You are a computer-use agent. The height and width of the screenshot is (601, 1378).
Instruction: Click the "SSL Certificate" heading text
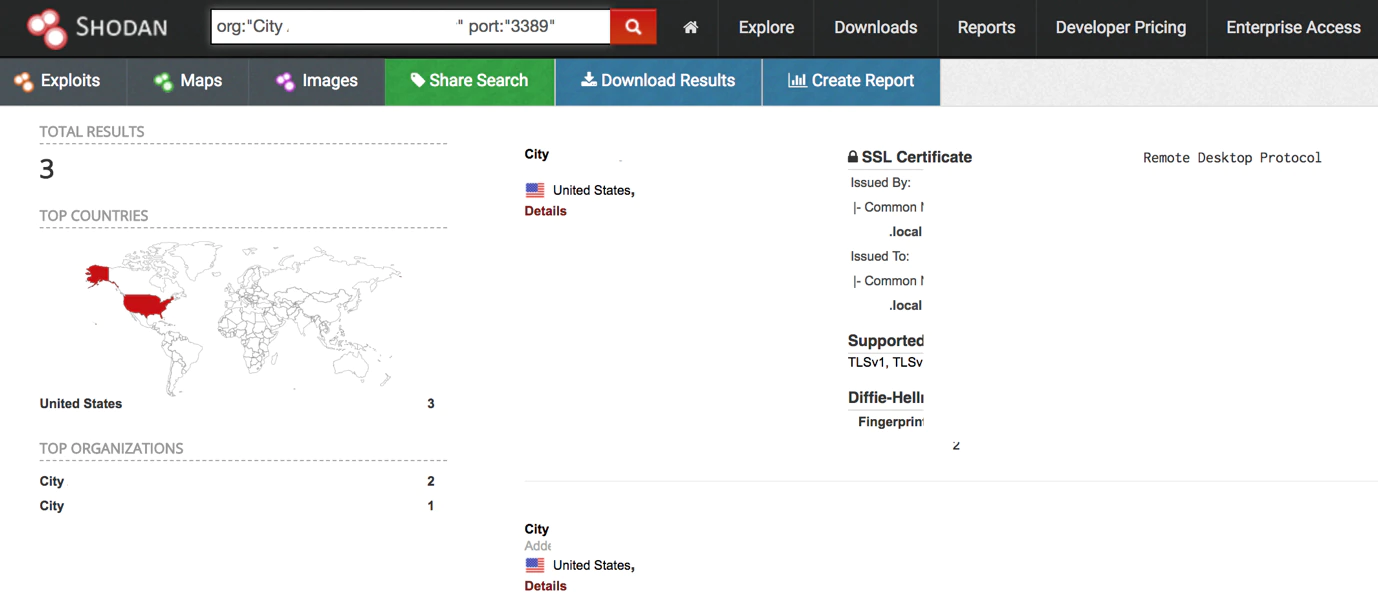pyautogui.click(x=917, y=157)
